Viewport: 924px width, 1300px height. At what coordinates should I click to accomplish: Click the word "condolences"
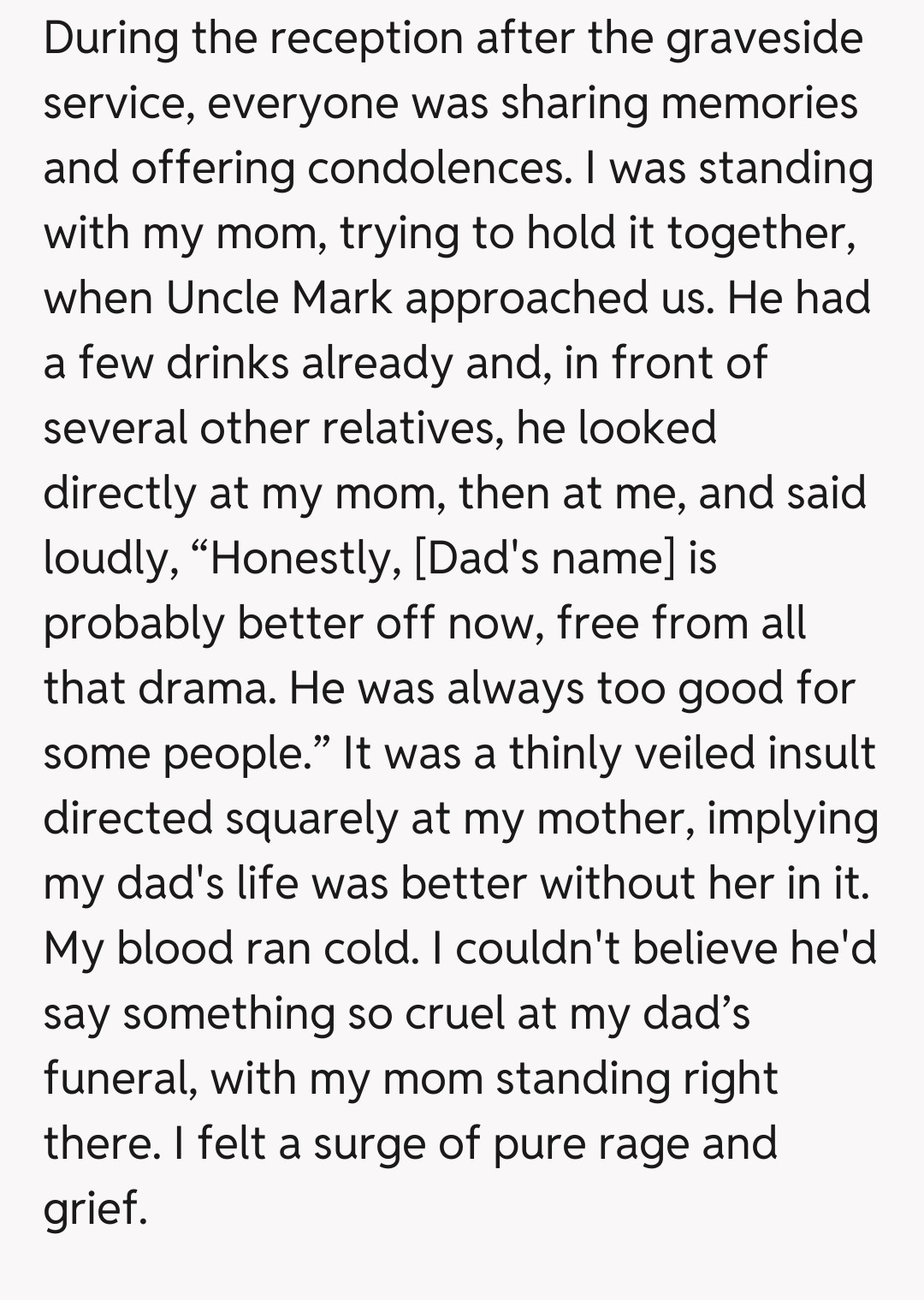coord(435,169)
